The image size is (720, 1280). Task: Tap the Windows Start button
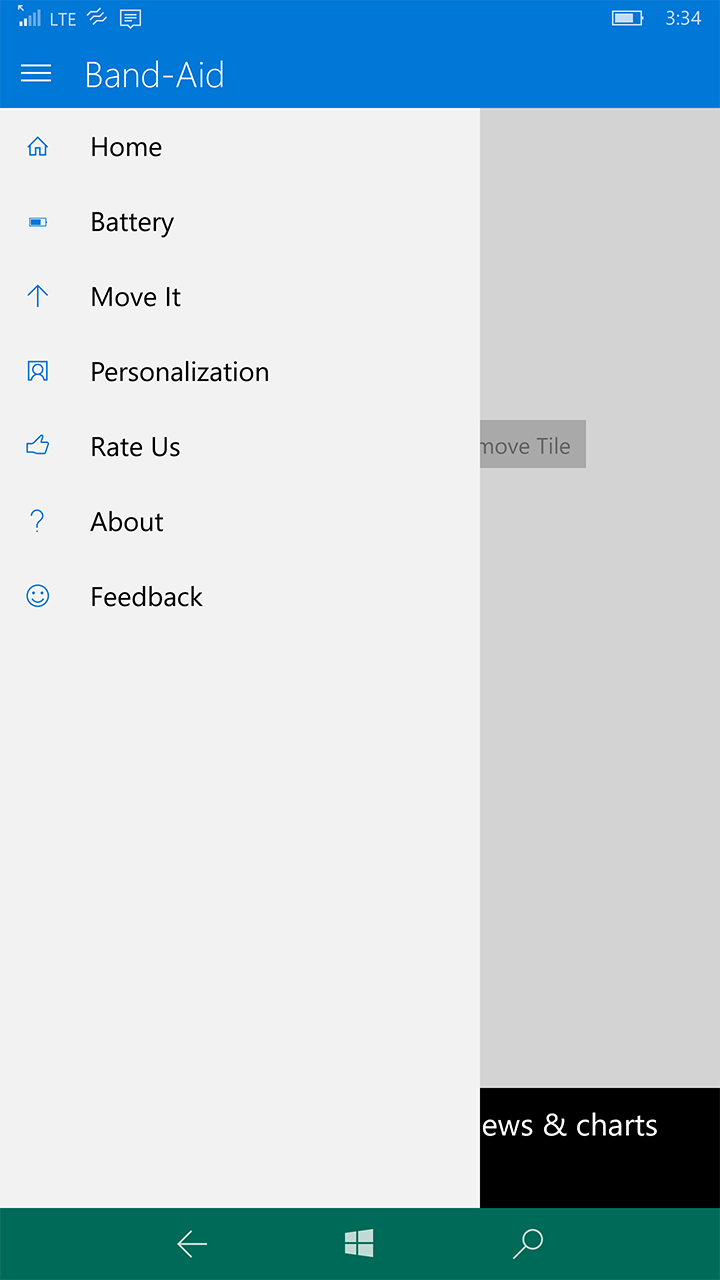coord(359,1243)
